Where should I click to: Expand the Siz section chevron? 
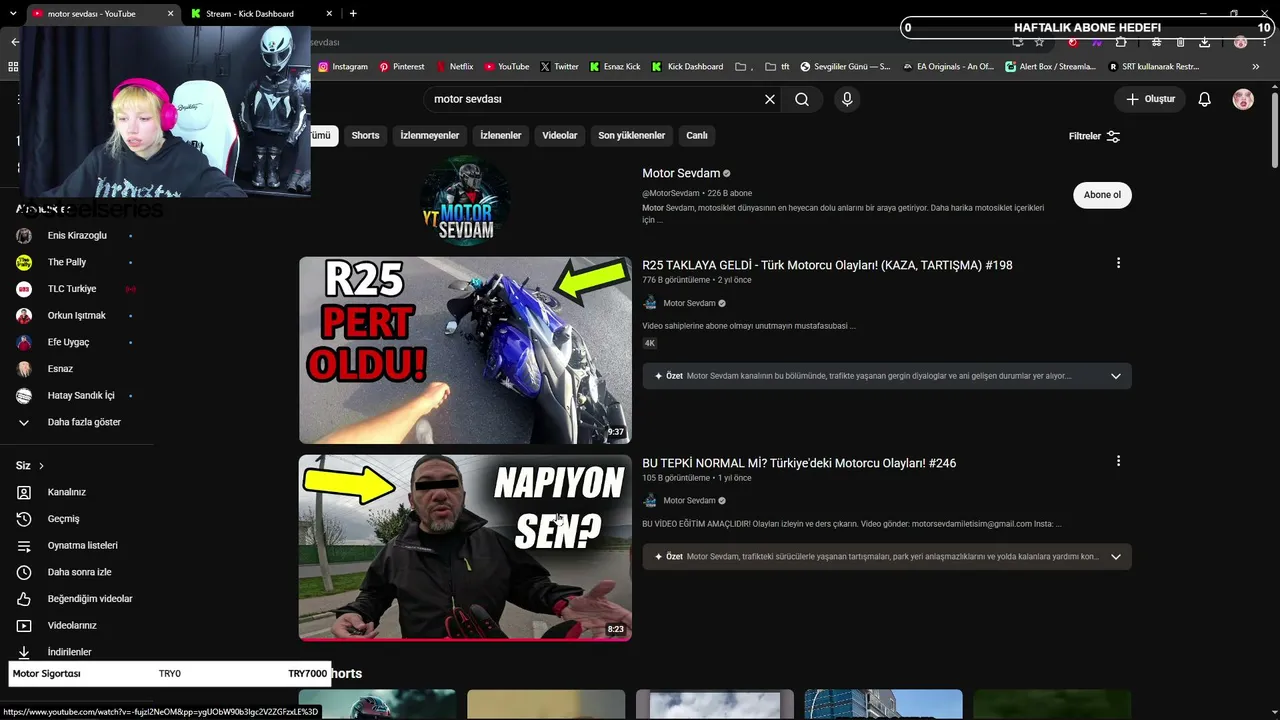41,466
